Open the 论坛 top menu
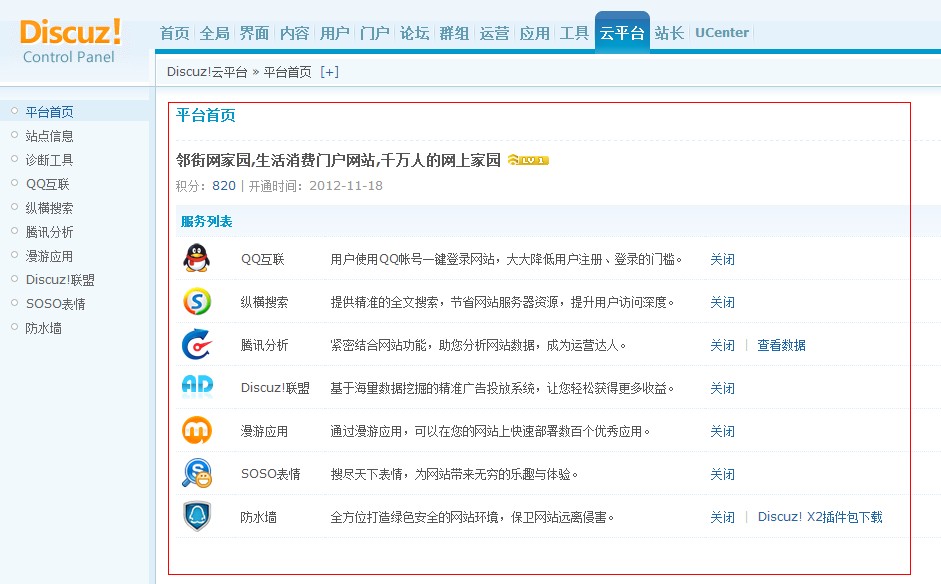The width and height of the screenshot is (941, 584). point(415,33)
